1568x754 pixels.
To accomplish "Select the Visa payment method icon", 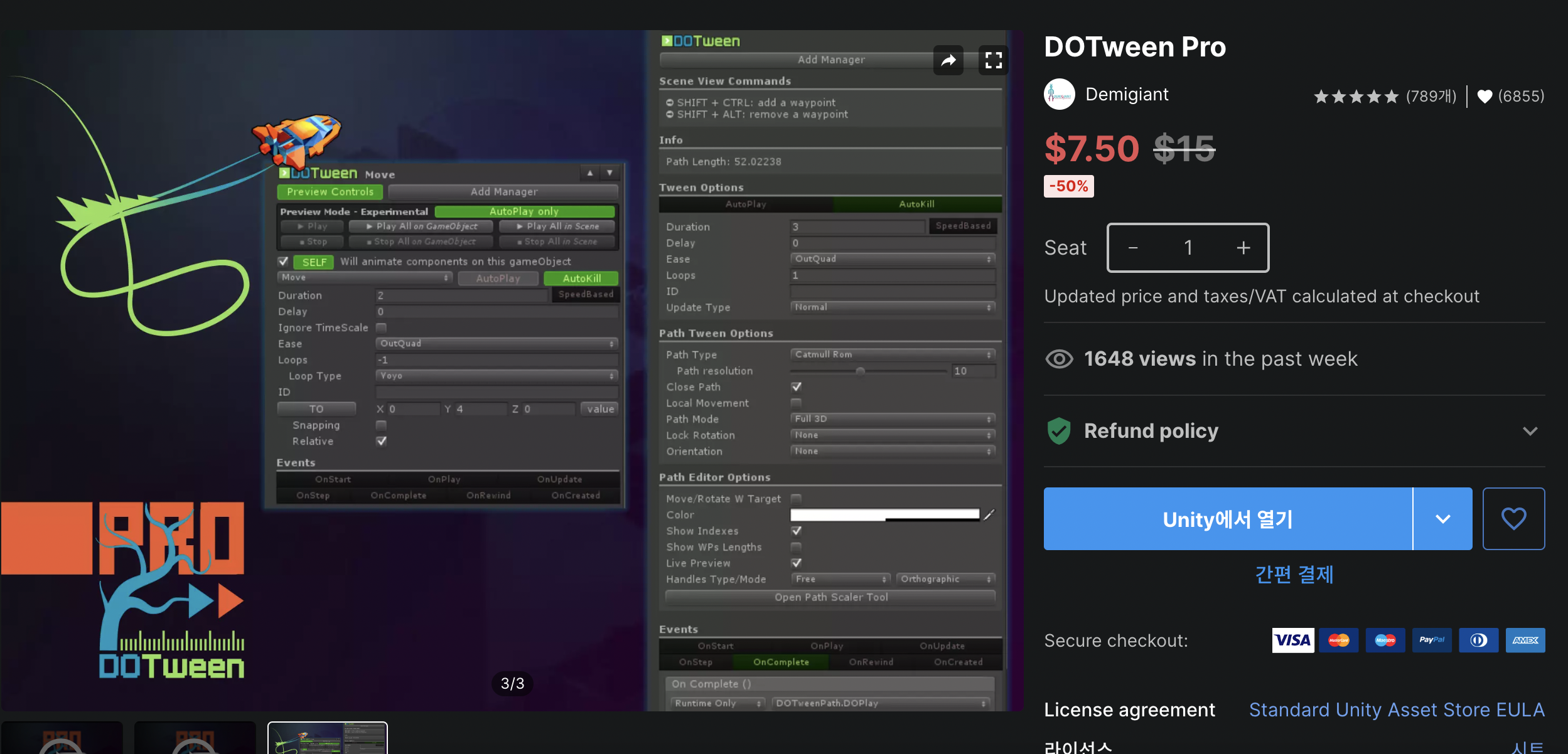I will pyautogui.click(x=1292, y=640).
